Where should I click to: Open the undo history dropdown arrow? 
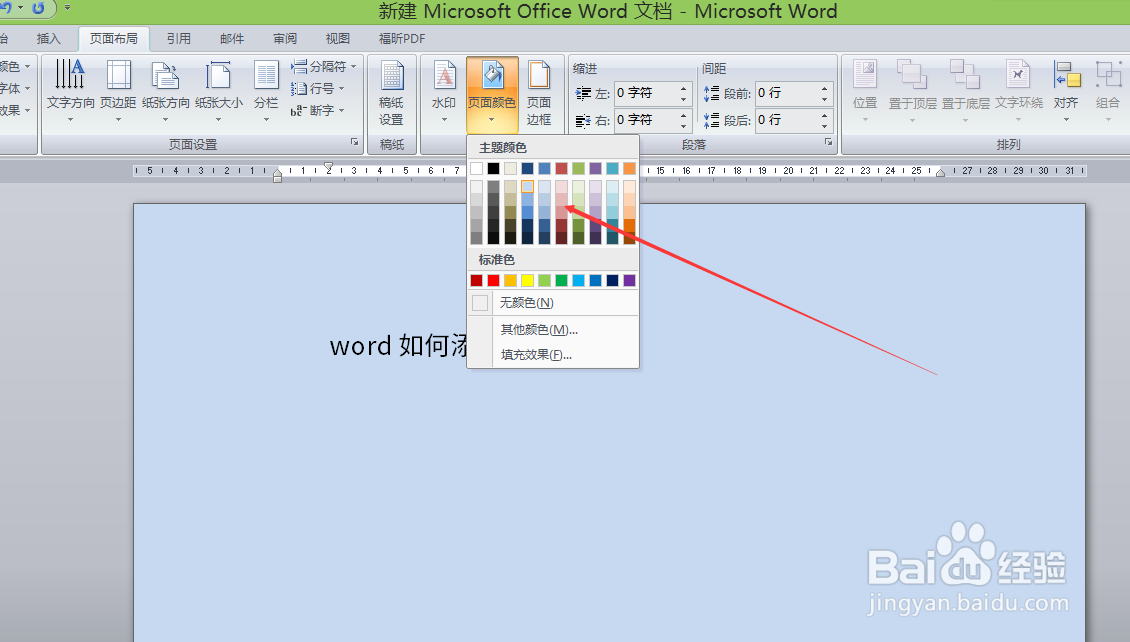pos(20,8)
